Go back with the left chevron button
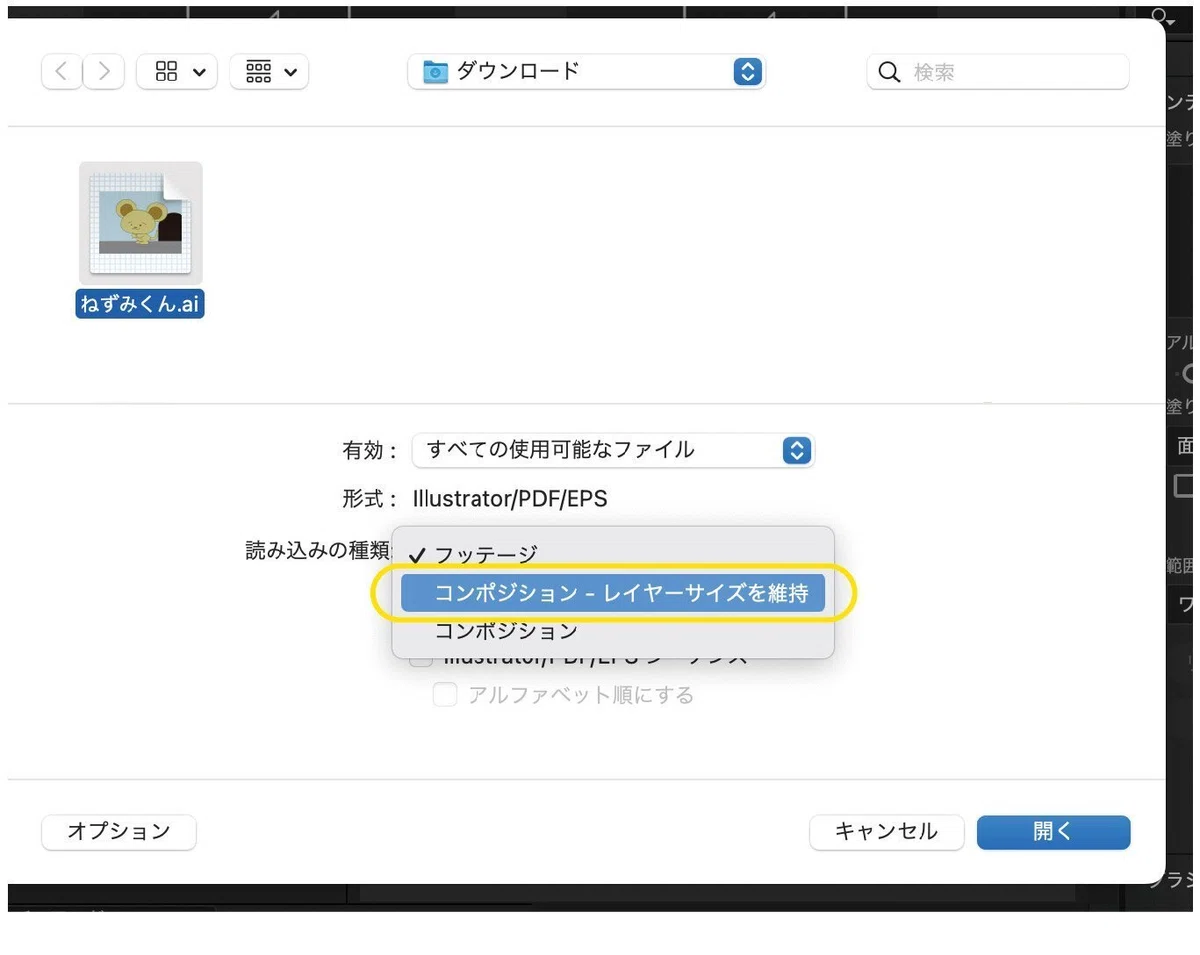This screenshot has height=955, width=1200. pyautogui.click(x=62, y=72)
